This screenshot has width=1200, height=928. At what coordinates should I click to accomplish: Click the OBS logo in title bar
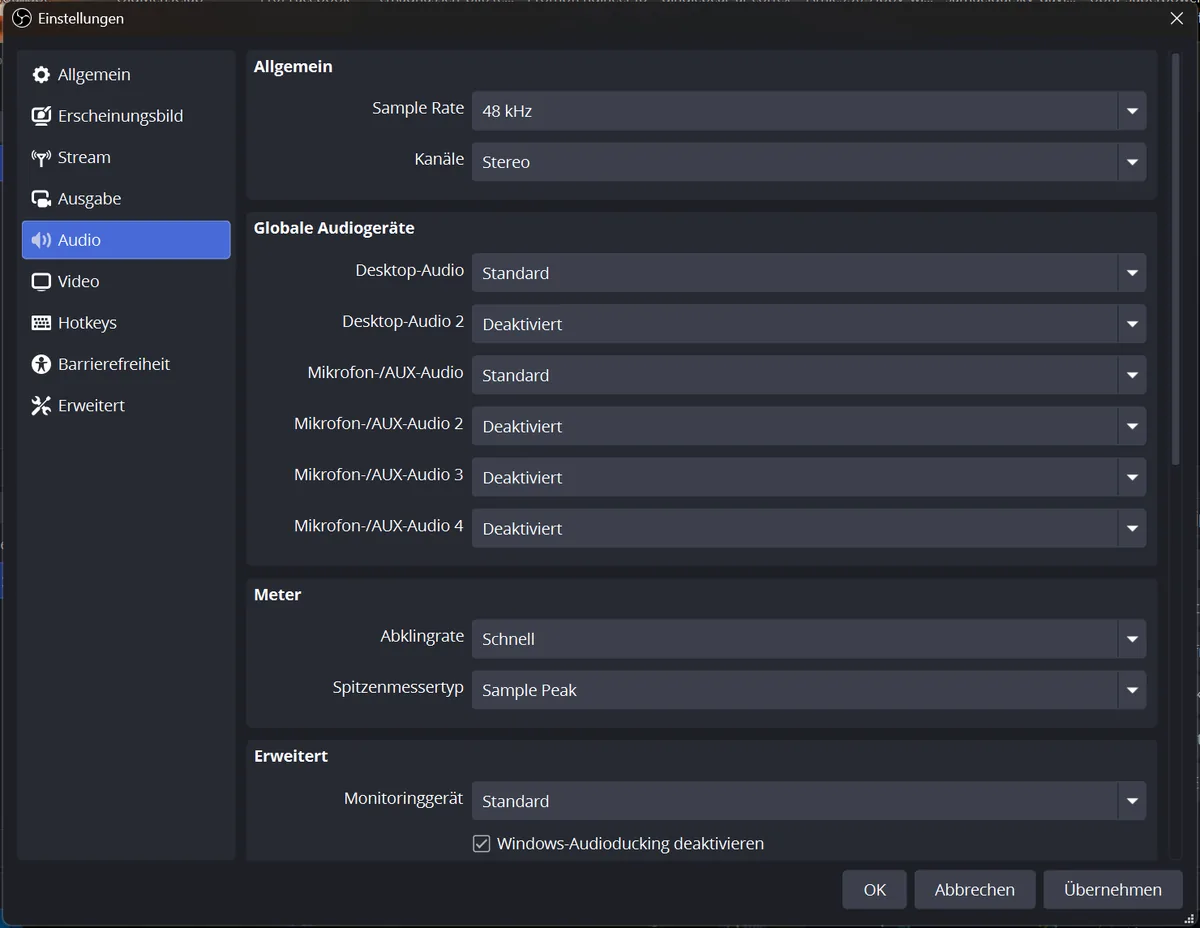pos(21,18)
